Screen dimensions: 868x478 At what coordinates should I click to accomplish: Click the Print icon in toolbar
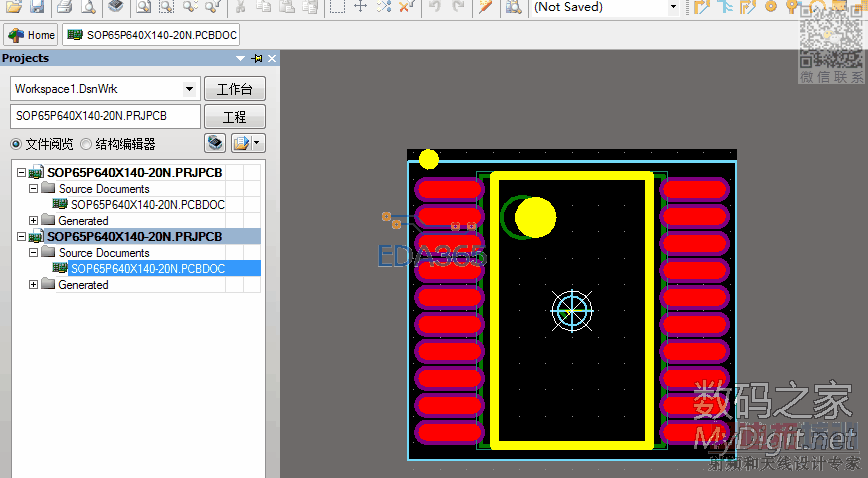(65, 7)
